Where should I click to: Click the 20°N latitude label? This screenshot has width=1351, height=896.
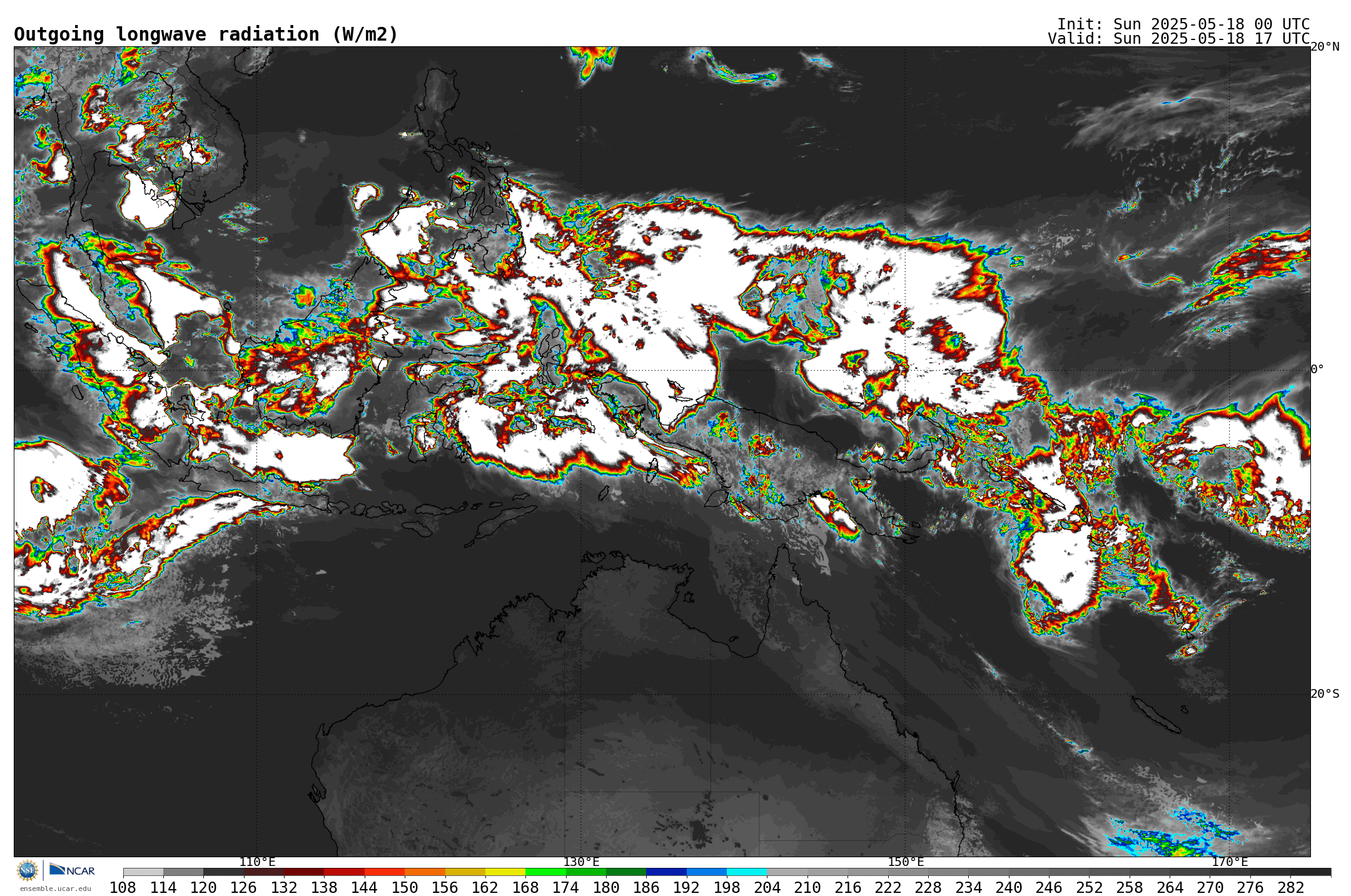coord(1325,47)
